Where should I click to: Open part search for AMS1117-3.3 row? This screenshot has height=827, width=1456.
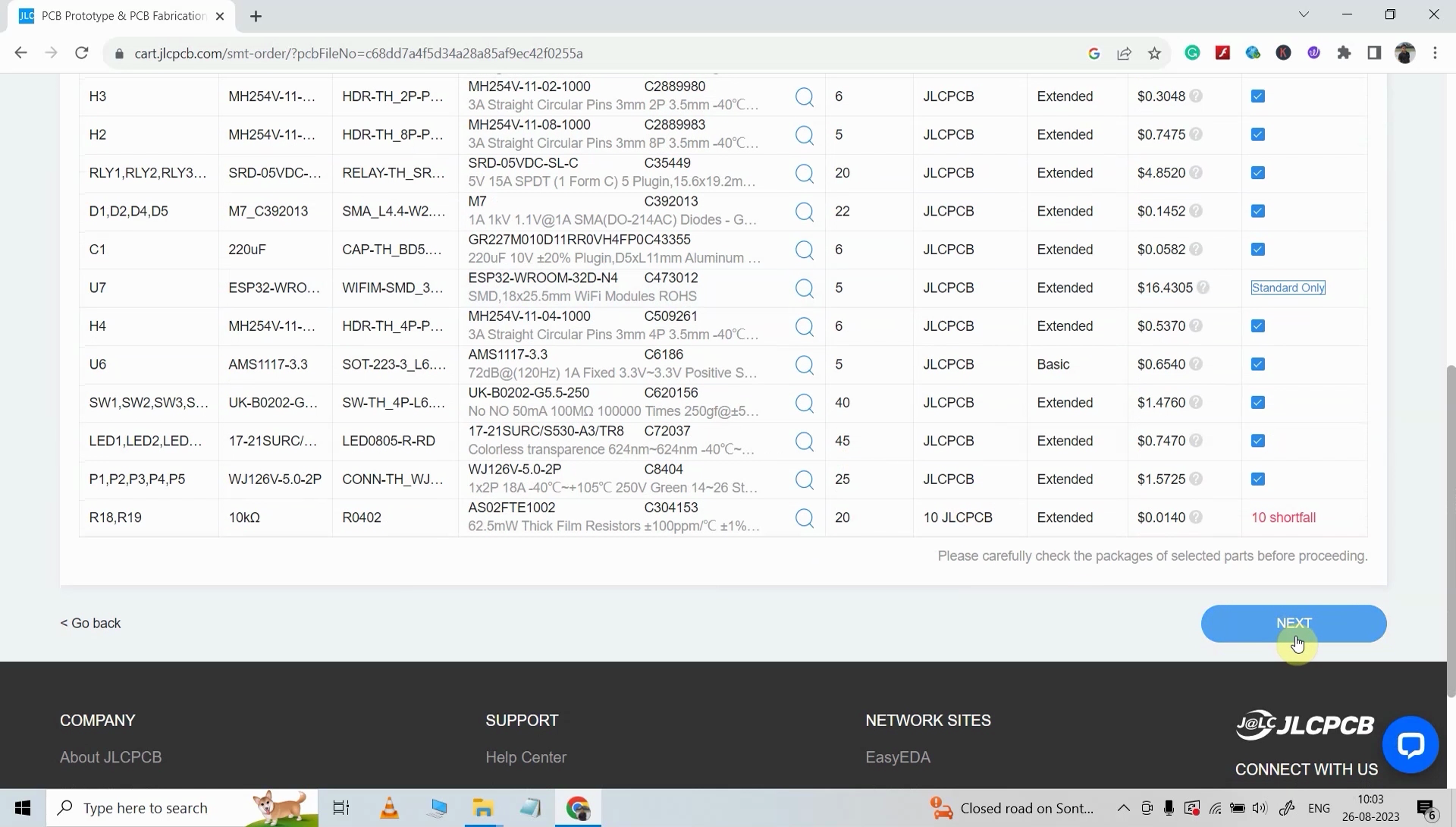(x=805, y=365)
